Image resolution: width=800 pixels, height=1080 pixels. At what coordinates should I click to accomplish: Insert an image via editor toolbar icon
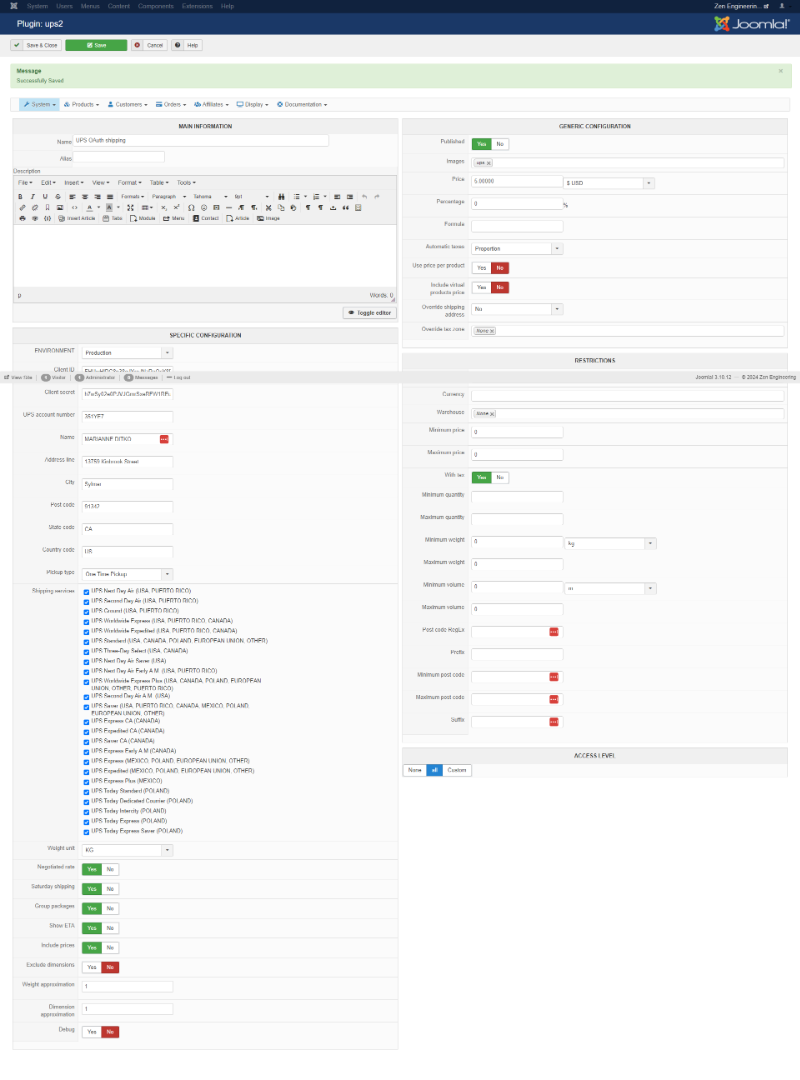[60, 207]
